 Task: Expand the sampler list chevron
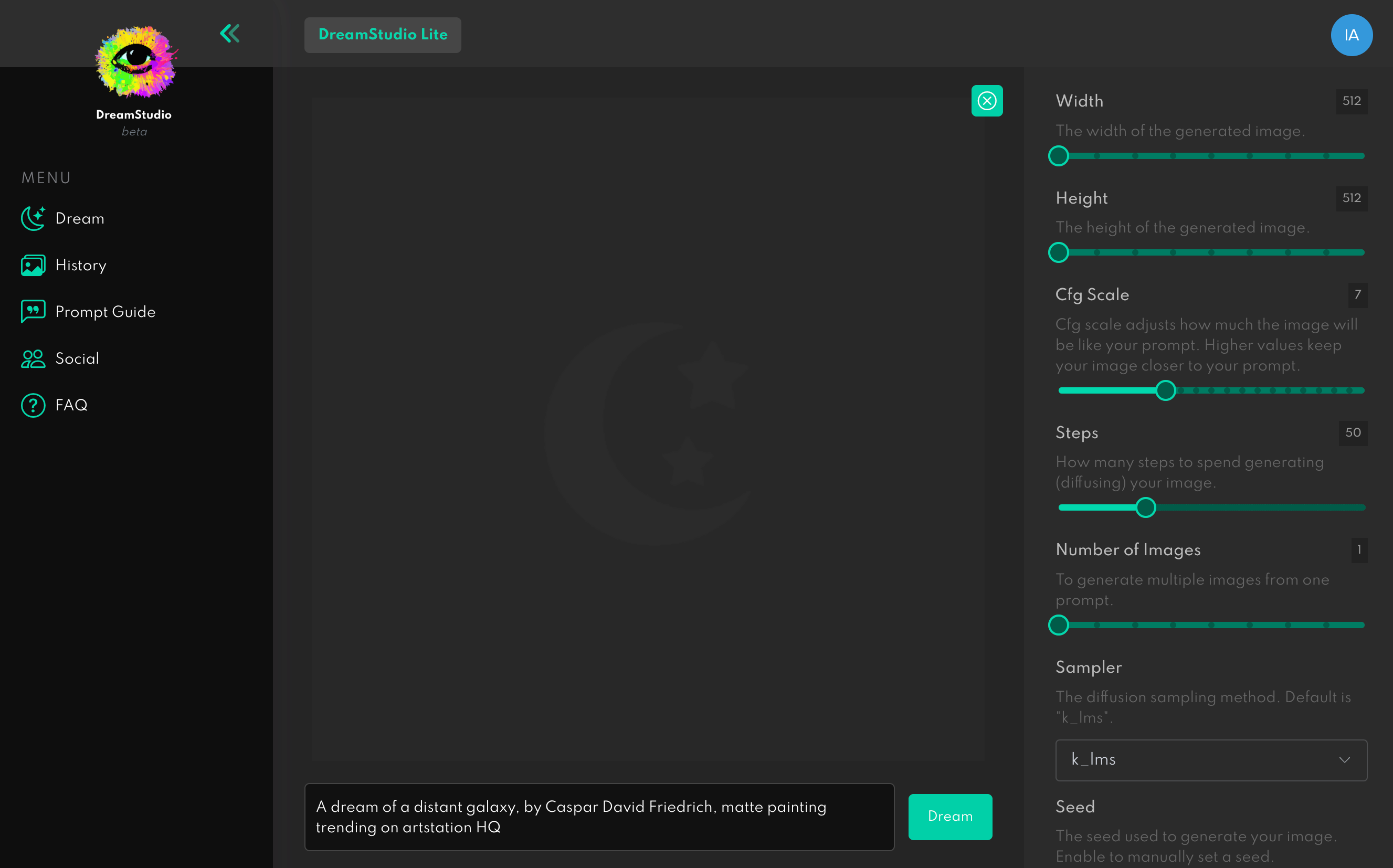(1344, 759)
